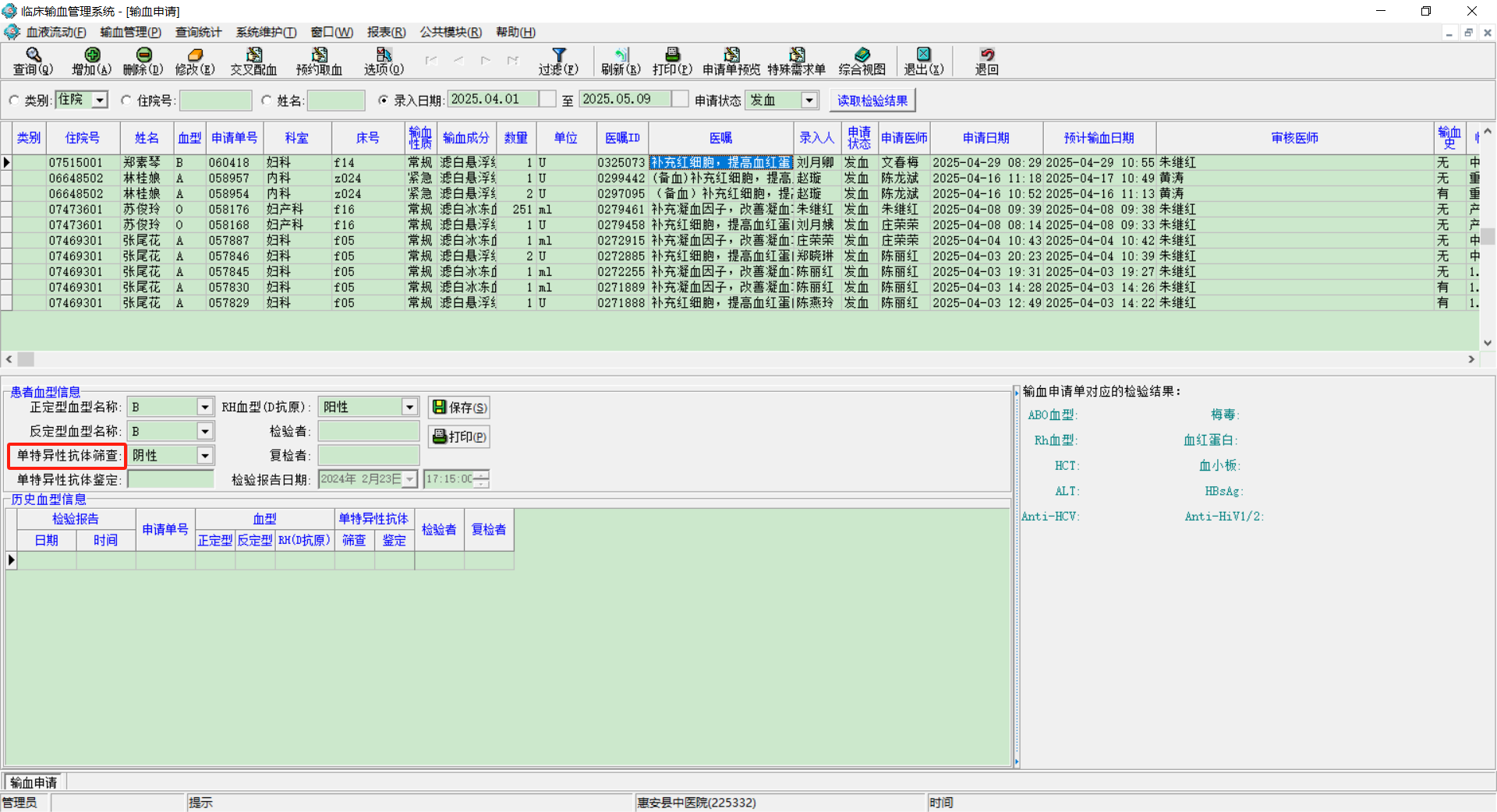Screen dimensions: 1497x812
Task: Click the 过滤 (Filter) funnel icon
Action: pyautogui.click(x=558, y=55)
